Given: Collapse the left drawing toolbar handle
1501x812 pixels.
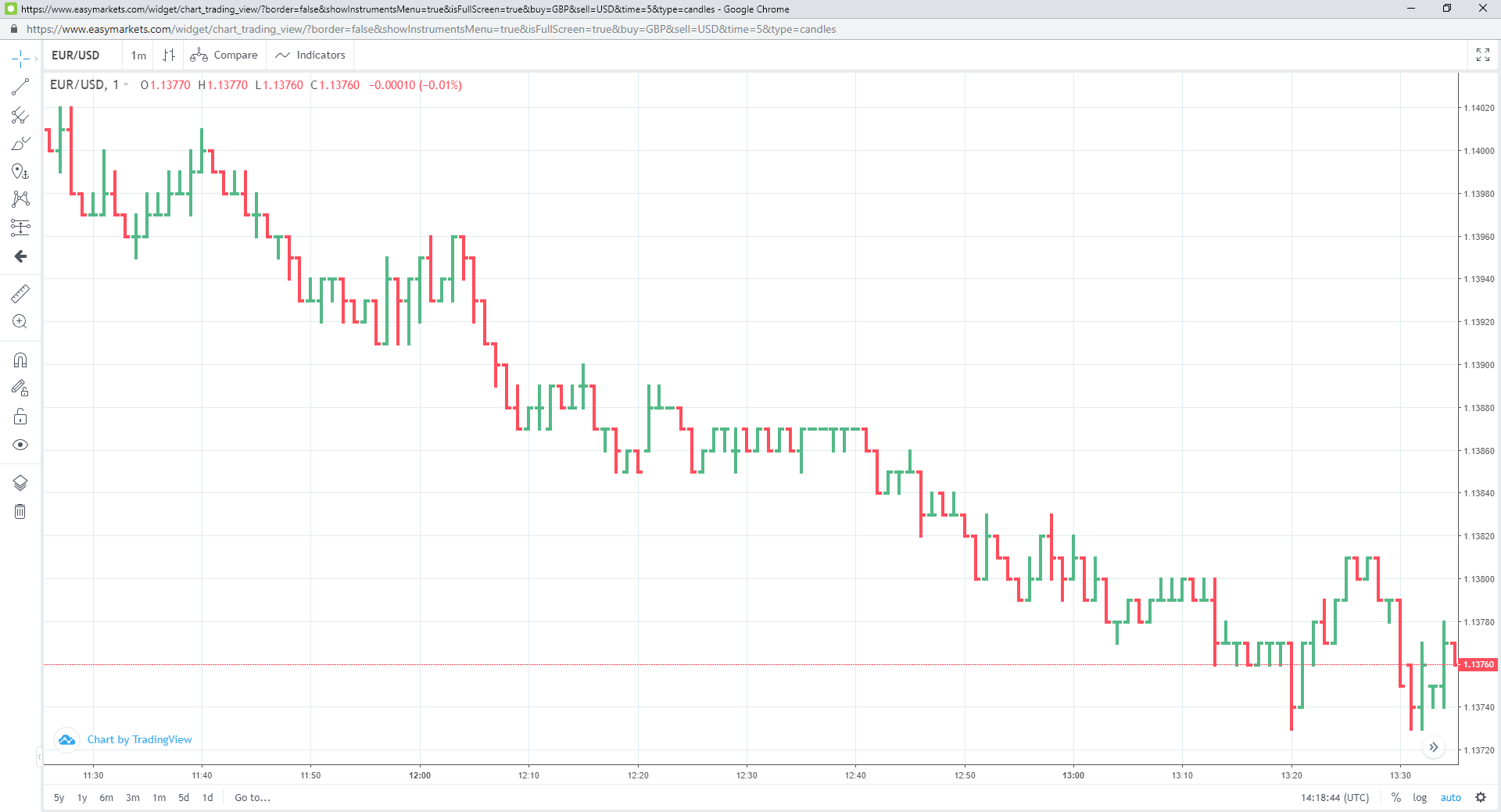Looking at the screenshot, I should click(39, 757).
